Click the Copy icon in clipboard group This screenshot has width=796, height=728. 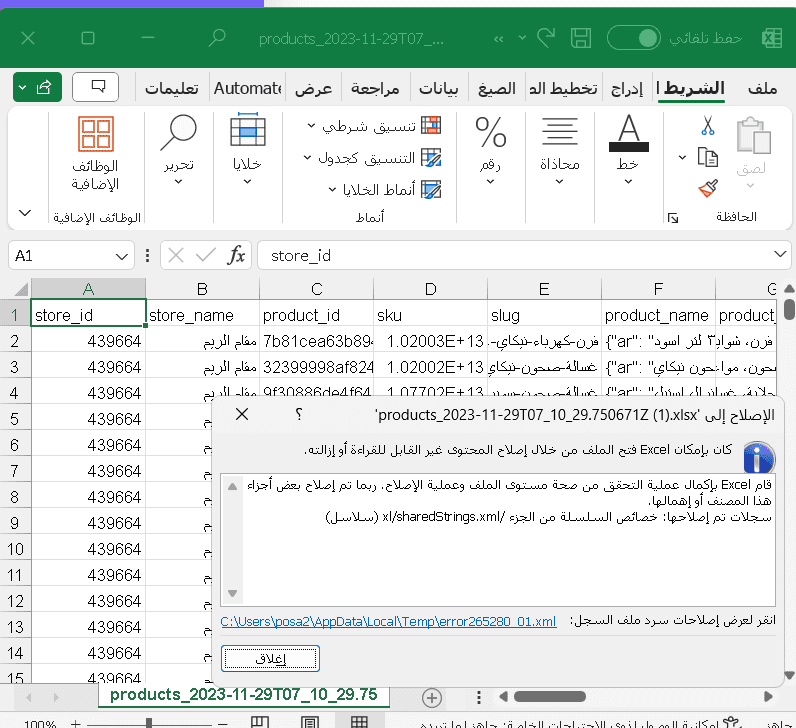click(708, 157)
